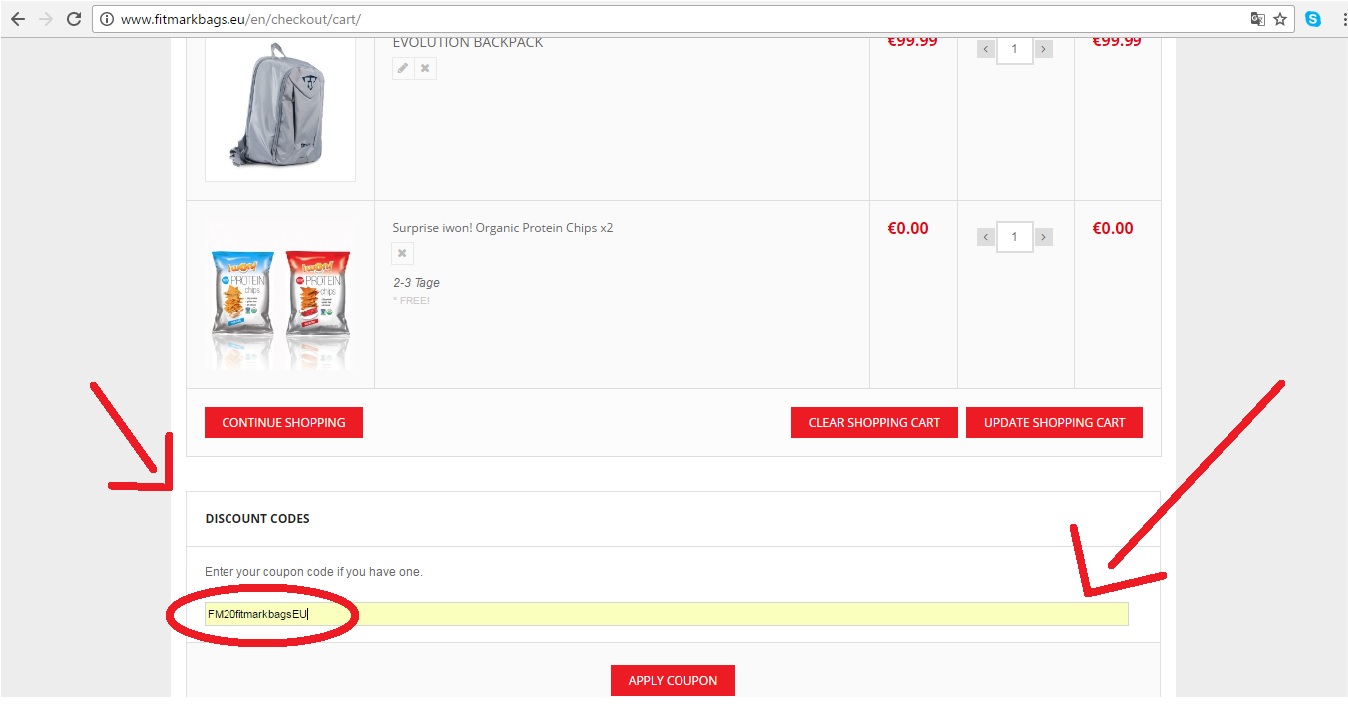Reload the page with the refresh icon
The image size is (1348, 704).
pos(74,19)
